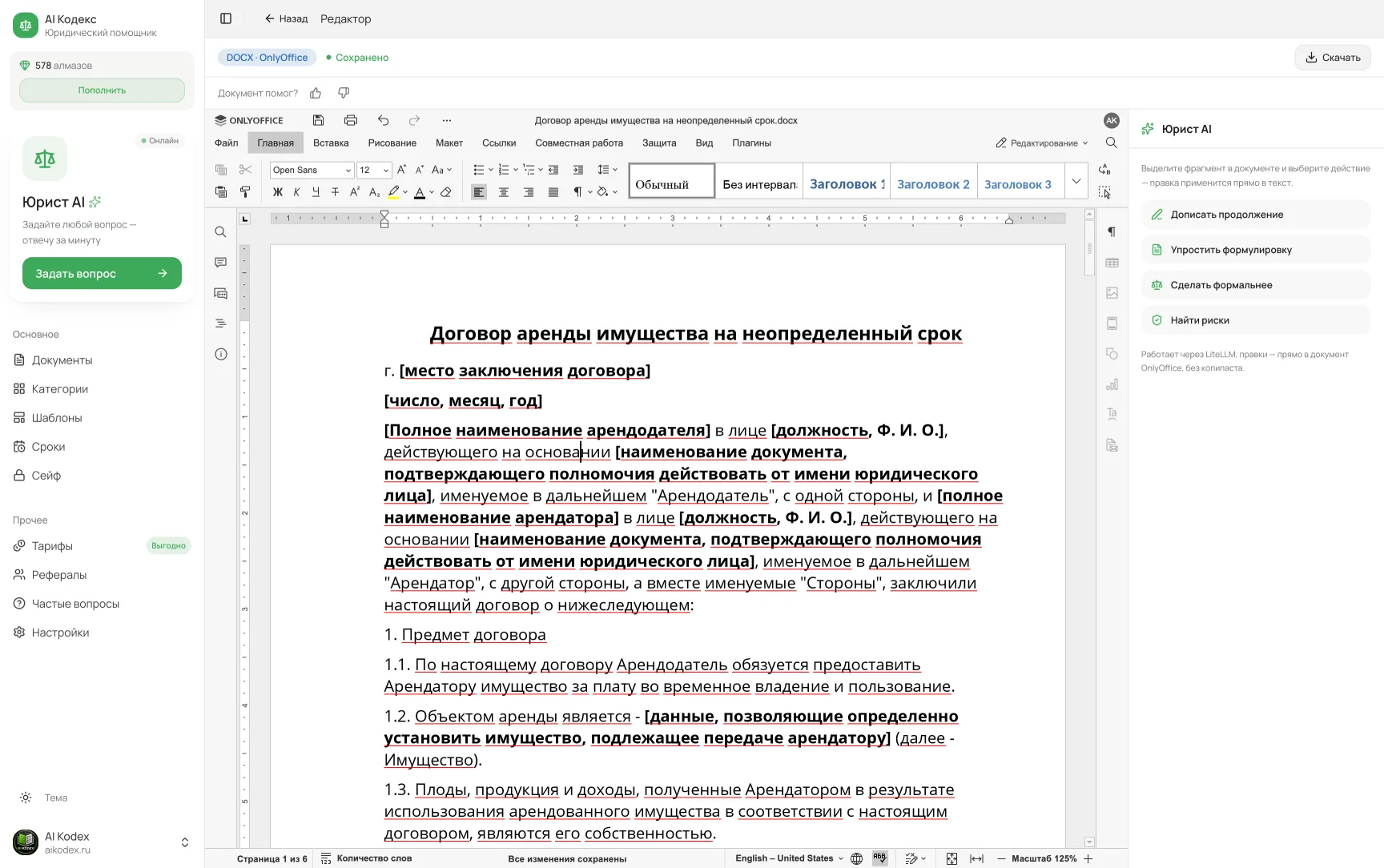Click the Fit to width icon
This screenshot has width=1384, height=868.
tap(976, 858)
